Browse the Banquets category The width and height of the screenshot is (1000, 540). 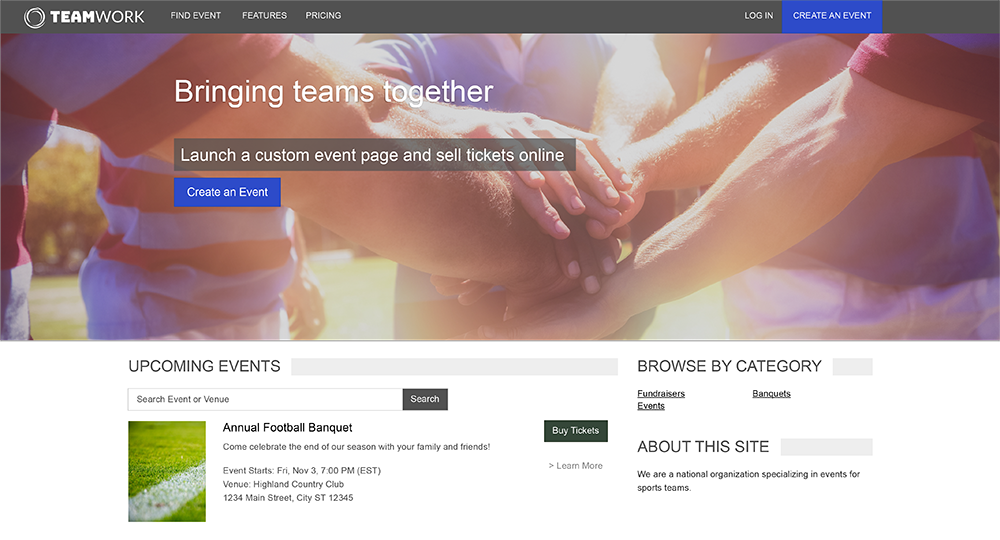[771, 393]
